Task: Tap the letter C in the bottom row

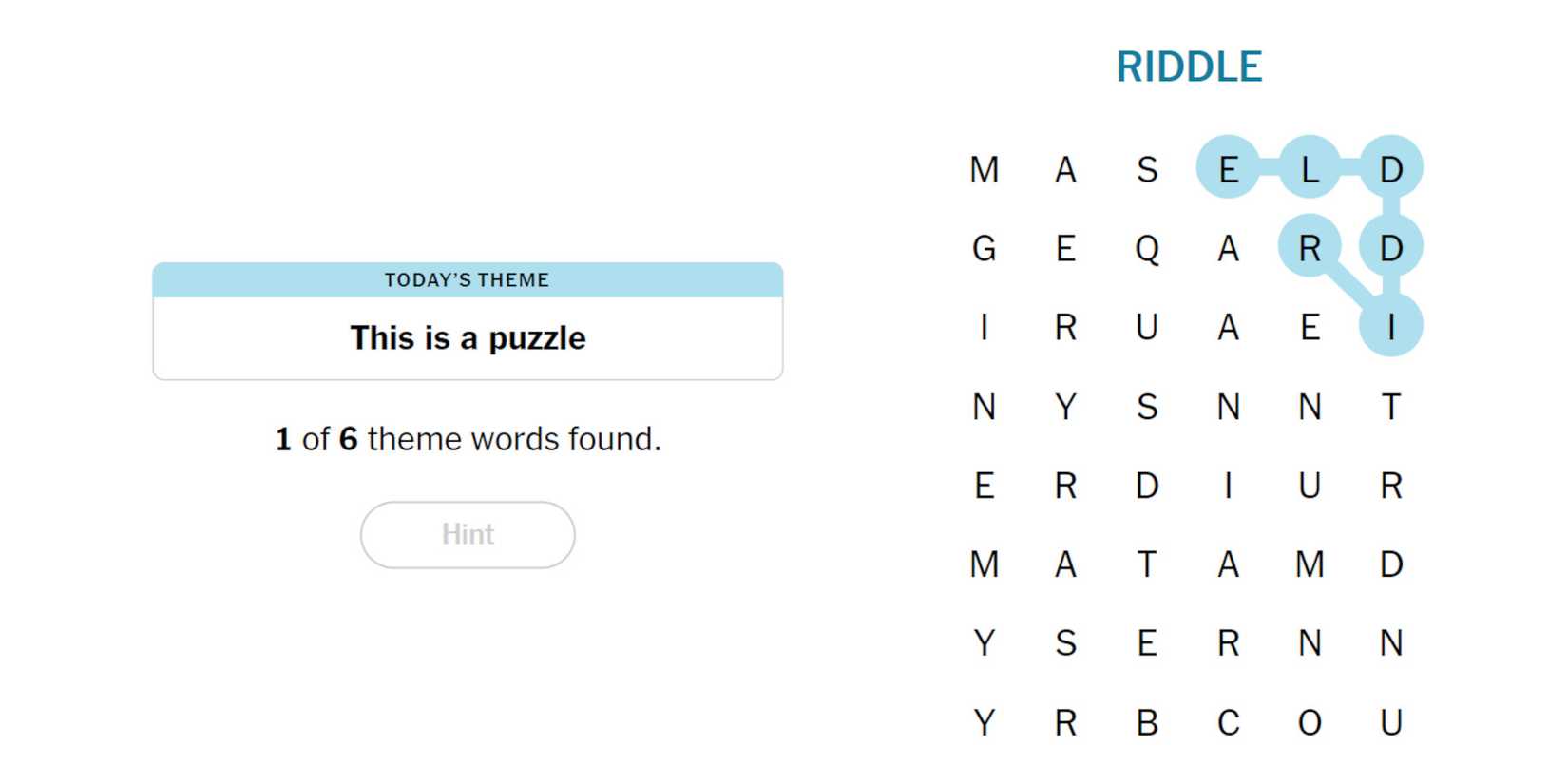Action: [x=1229, y=723]
